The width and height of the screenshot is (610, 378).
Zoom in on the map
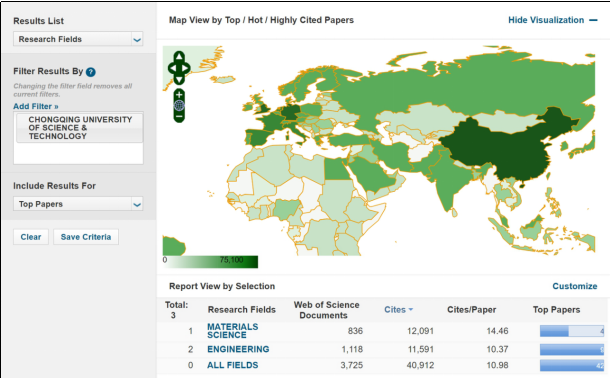click(x=179, y=94)
